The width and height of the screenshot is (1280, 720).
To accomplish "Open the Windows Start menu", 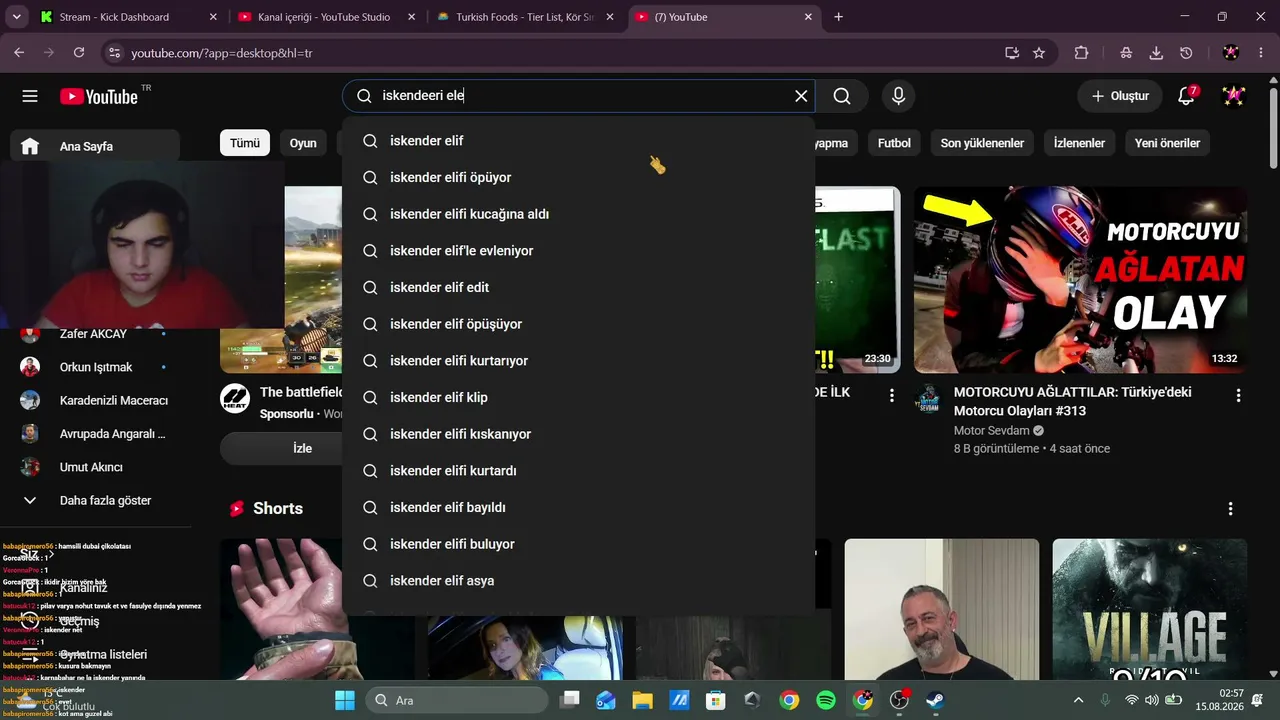I will pyautogui.click(x=345, y=700).
